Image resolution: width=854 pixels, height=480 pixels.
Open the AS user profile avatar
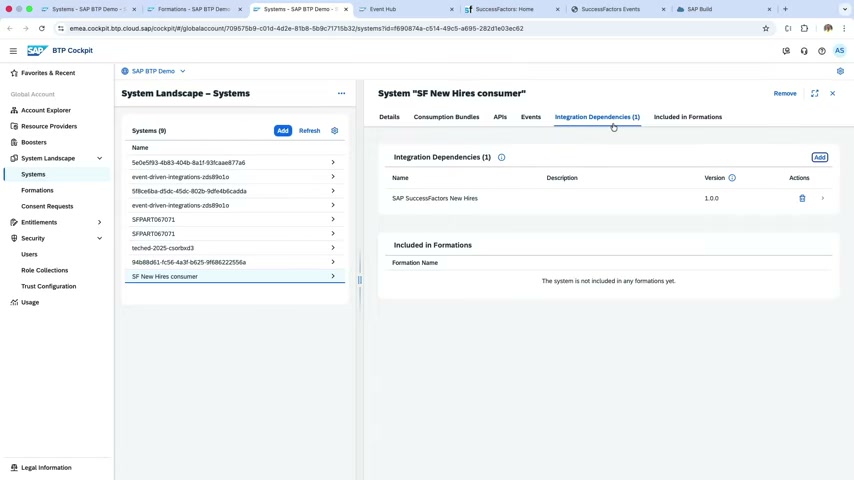(839, 51)
